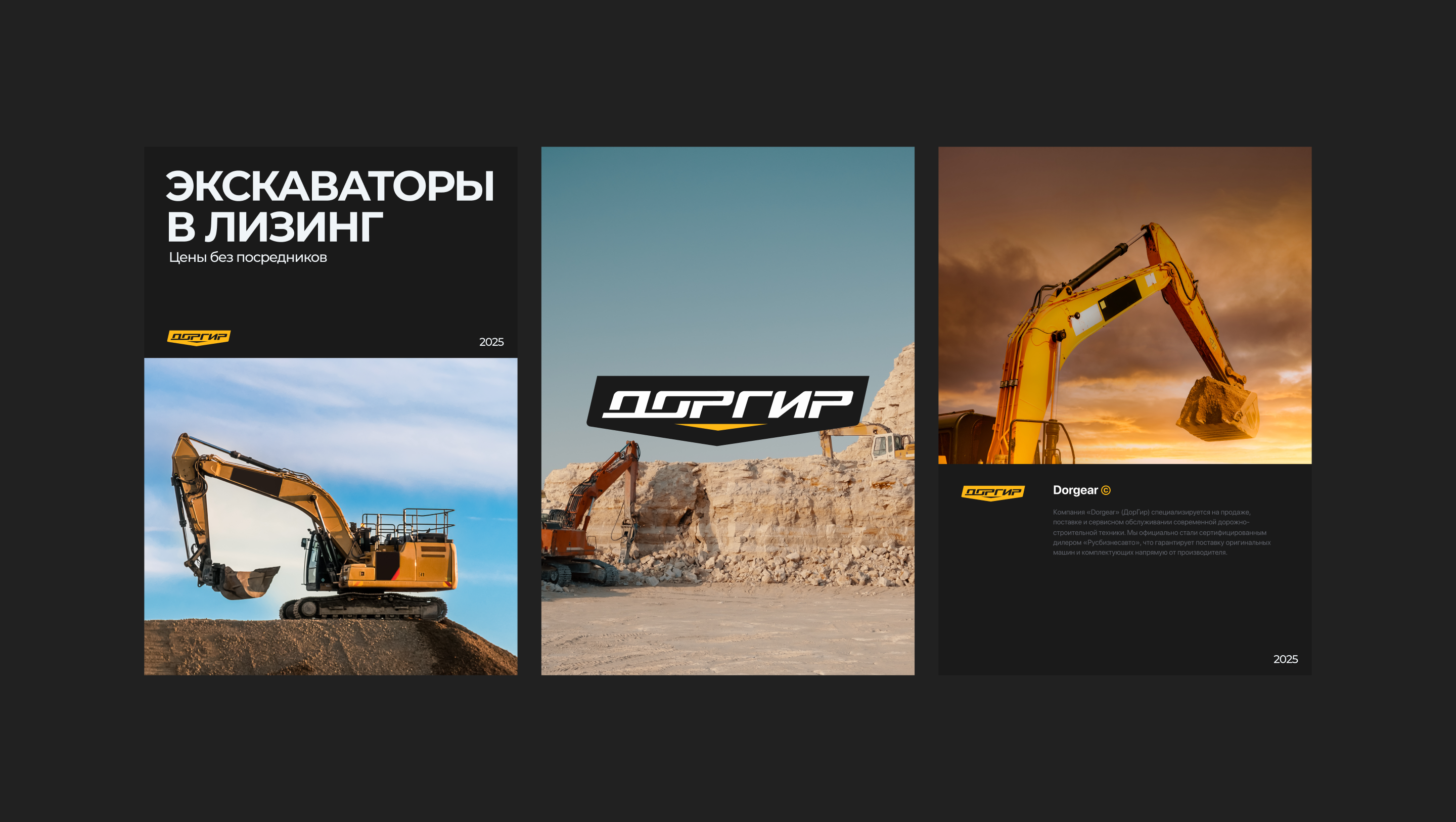Click the large black ДорГир logo badge
This screenshot has width=1456, height=822.
(x=727, y=407)
